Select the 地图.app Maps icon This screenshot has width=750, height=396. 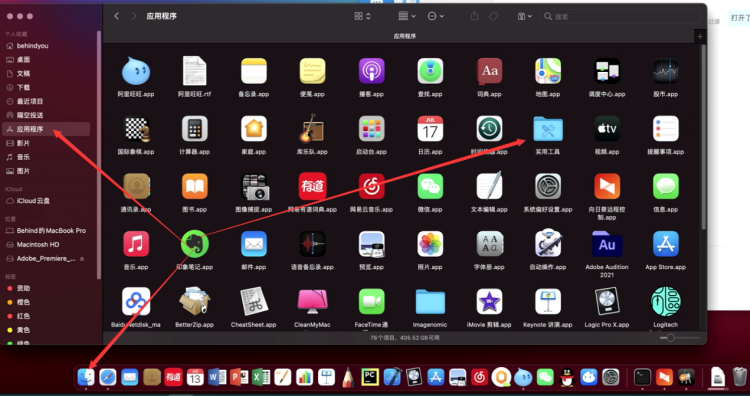[548, 71]
